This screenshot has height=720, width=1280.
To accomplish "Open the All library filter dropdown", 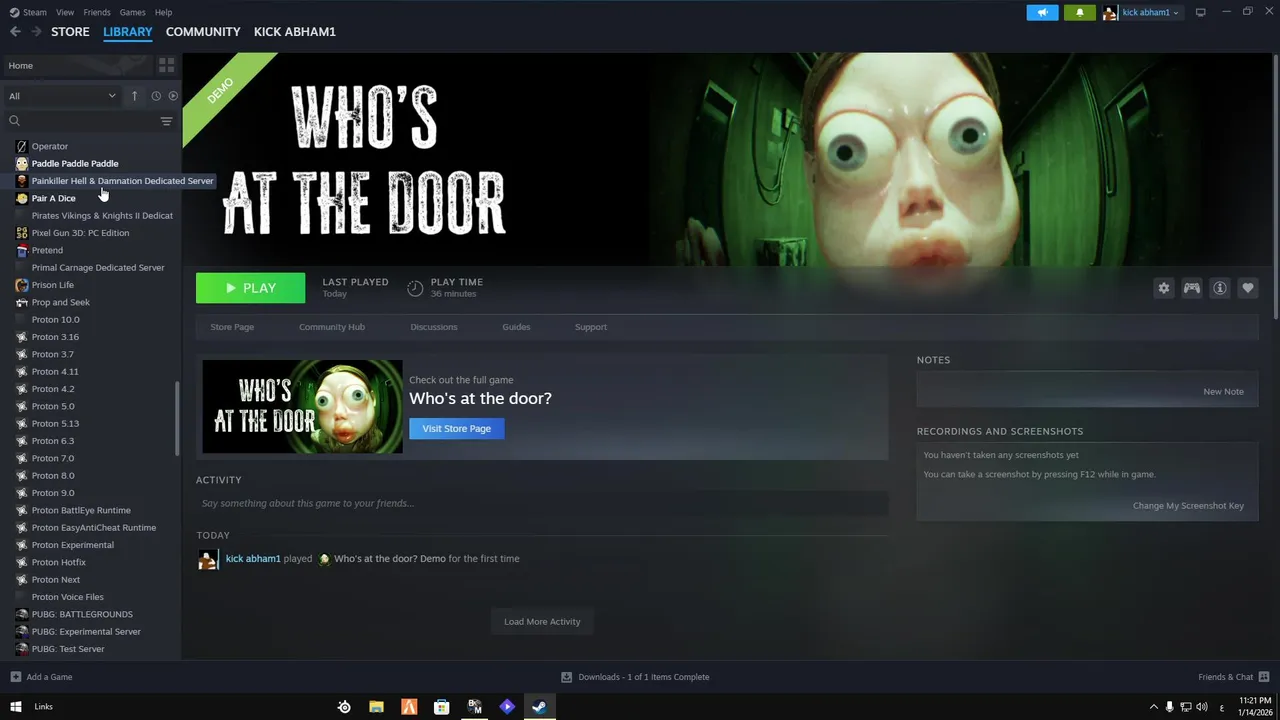I will coord(62,96).
